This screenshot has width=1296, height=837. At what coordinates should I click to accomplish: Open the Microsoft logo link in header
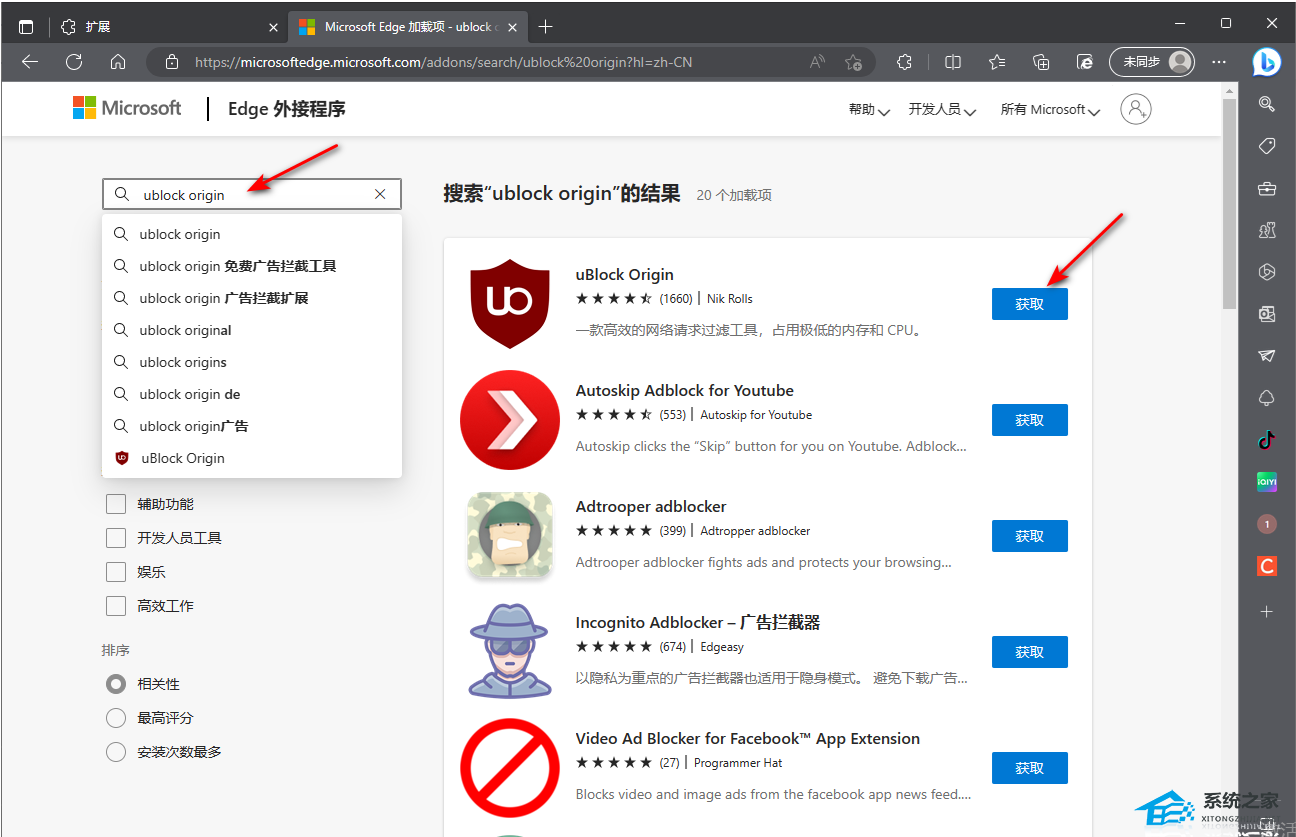(x=127, y=108)
